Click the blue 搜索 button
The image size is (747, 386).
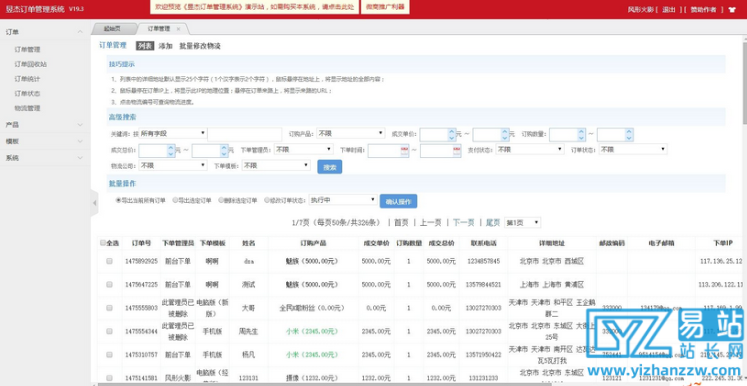[x=330, y=167]
